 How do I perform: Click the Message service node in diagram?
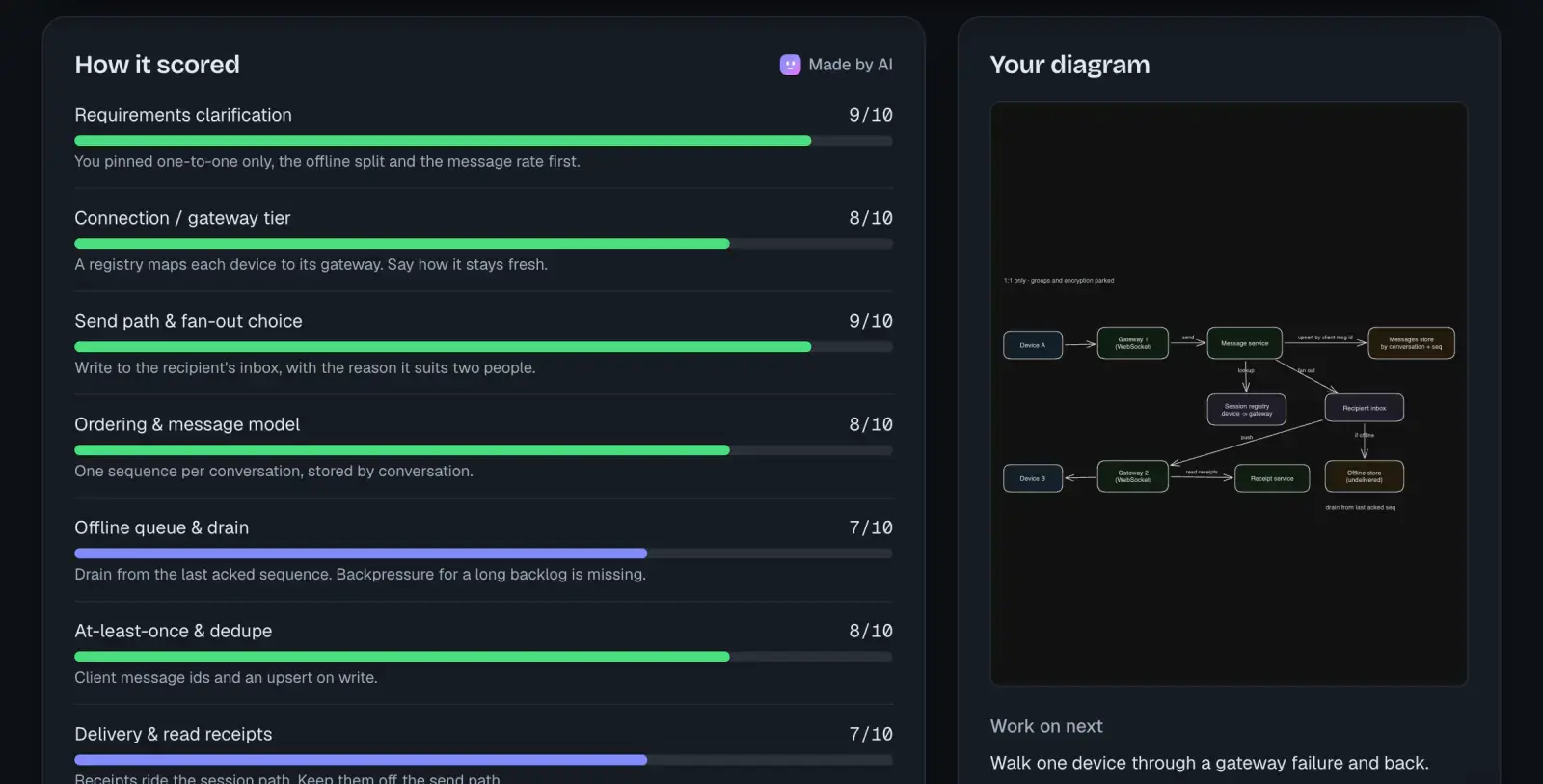tap(1245, 343)
